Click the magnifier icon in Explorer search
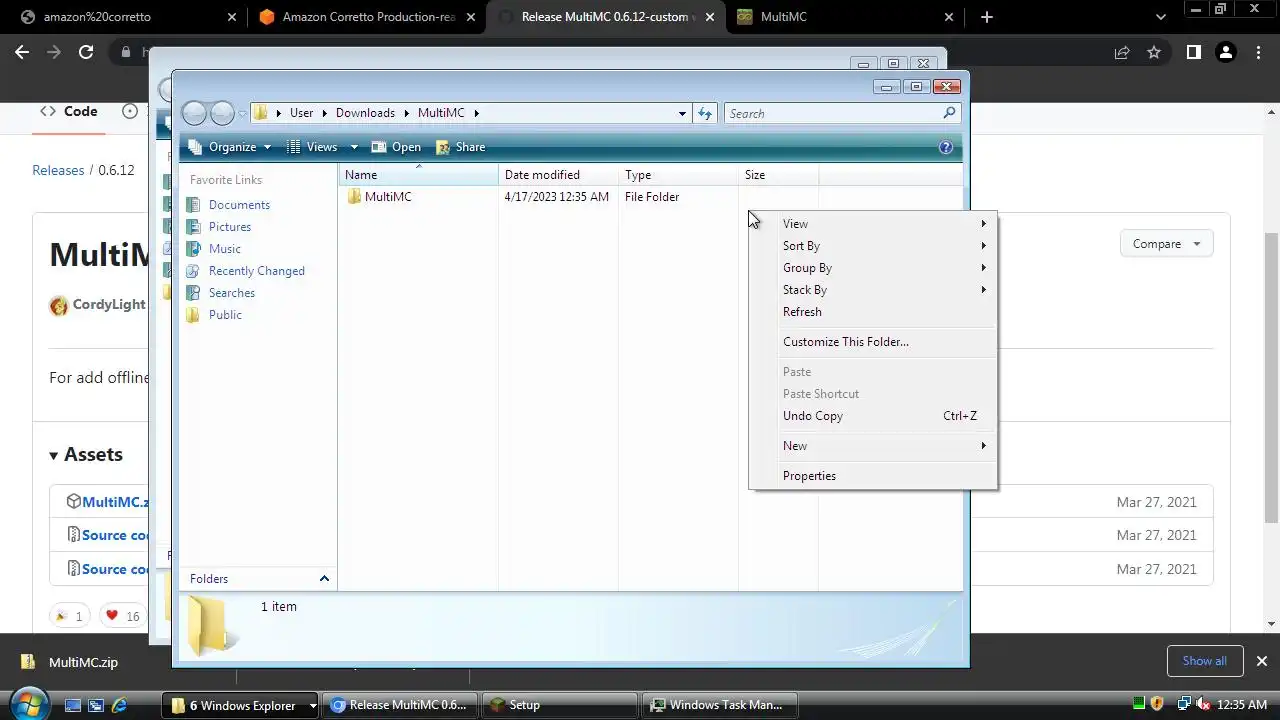This screenshot has width=1280, height=720. tap(950, 113)
